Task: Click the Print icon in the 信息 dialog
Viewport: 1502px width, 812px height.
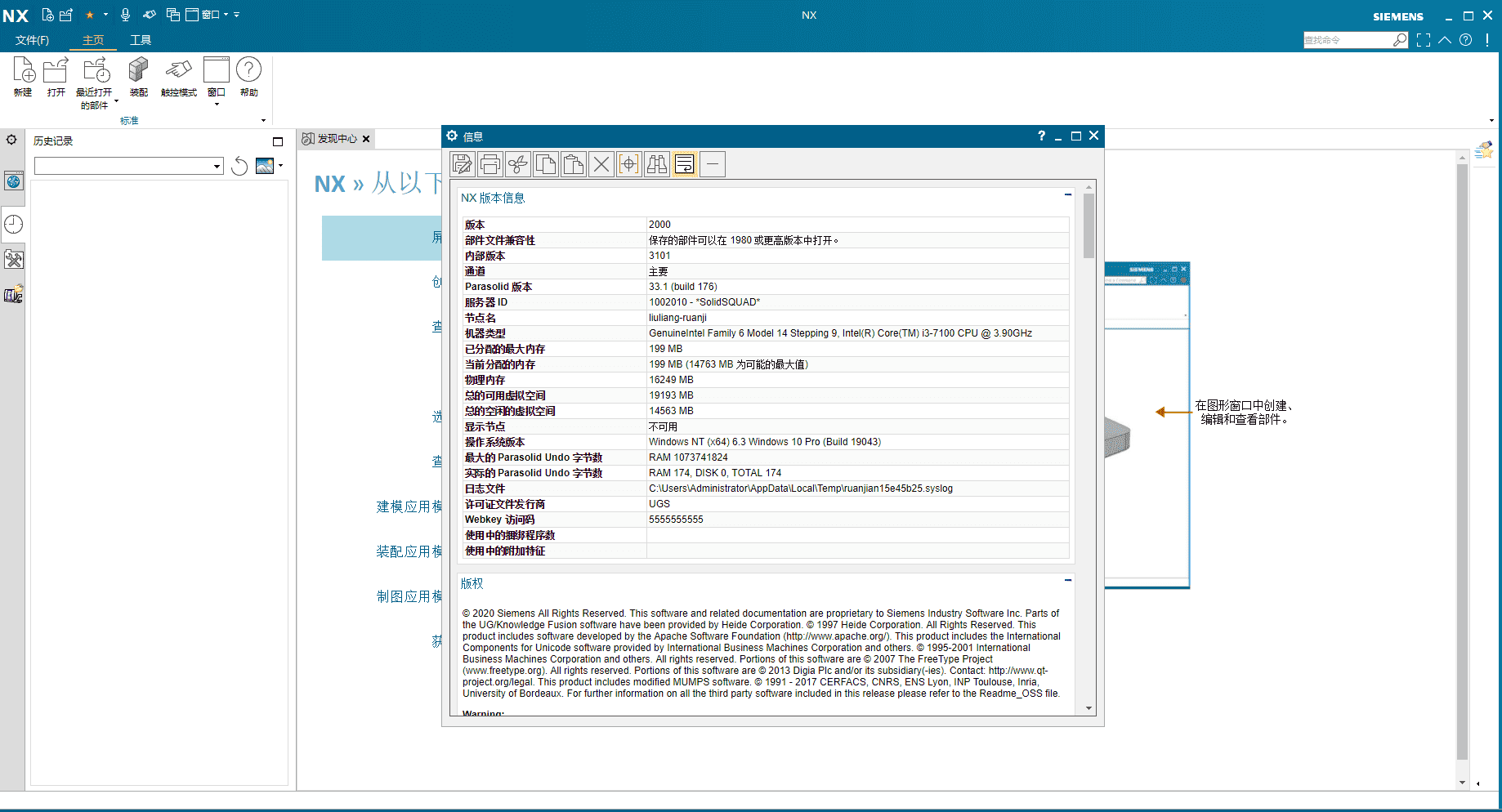Action: pyautogui.click(x=490, y=165)
